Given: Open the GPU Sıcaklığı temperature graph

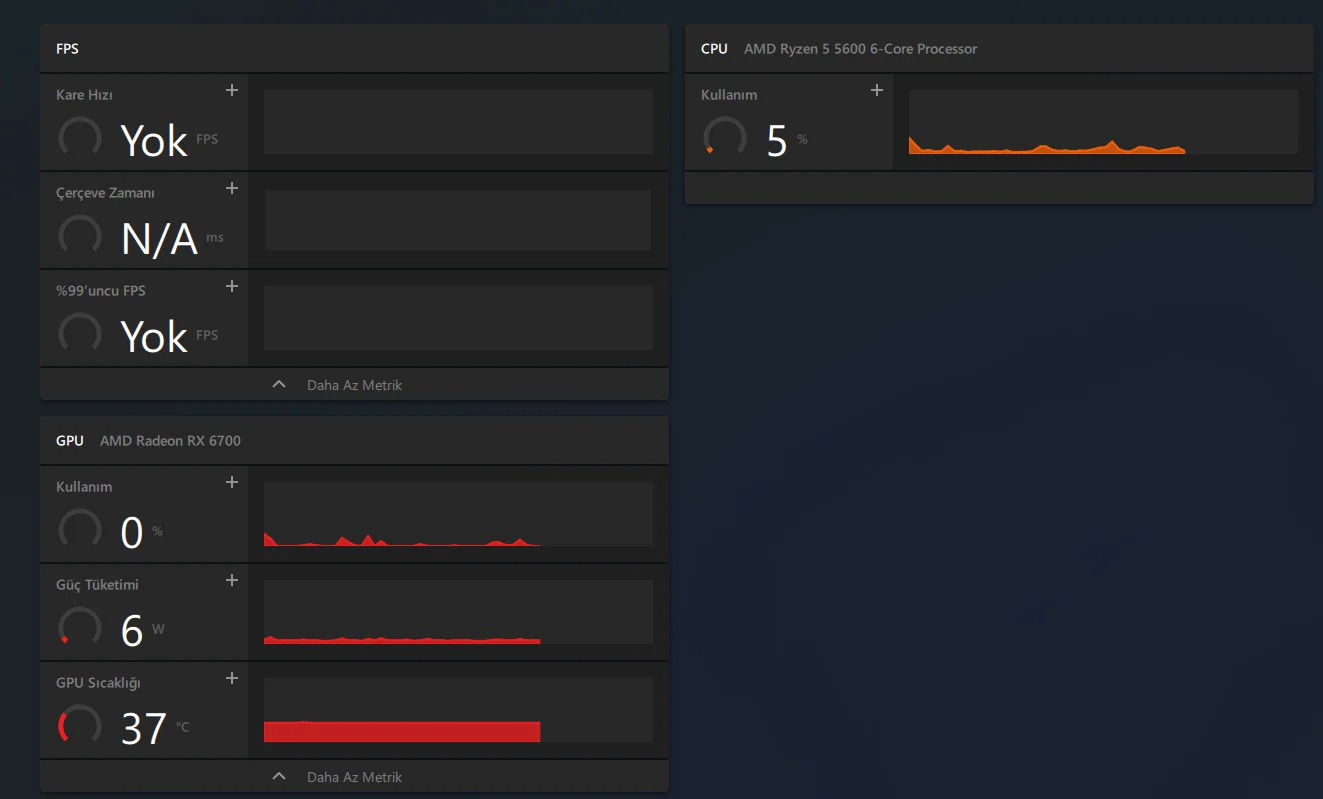Looking at the screenshot, I should tap(458, 710).
